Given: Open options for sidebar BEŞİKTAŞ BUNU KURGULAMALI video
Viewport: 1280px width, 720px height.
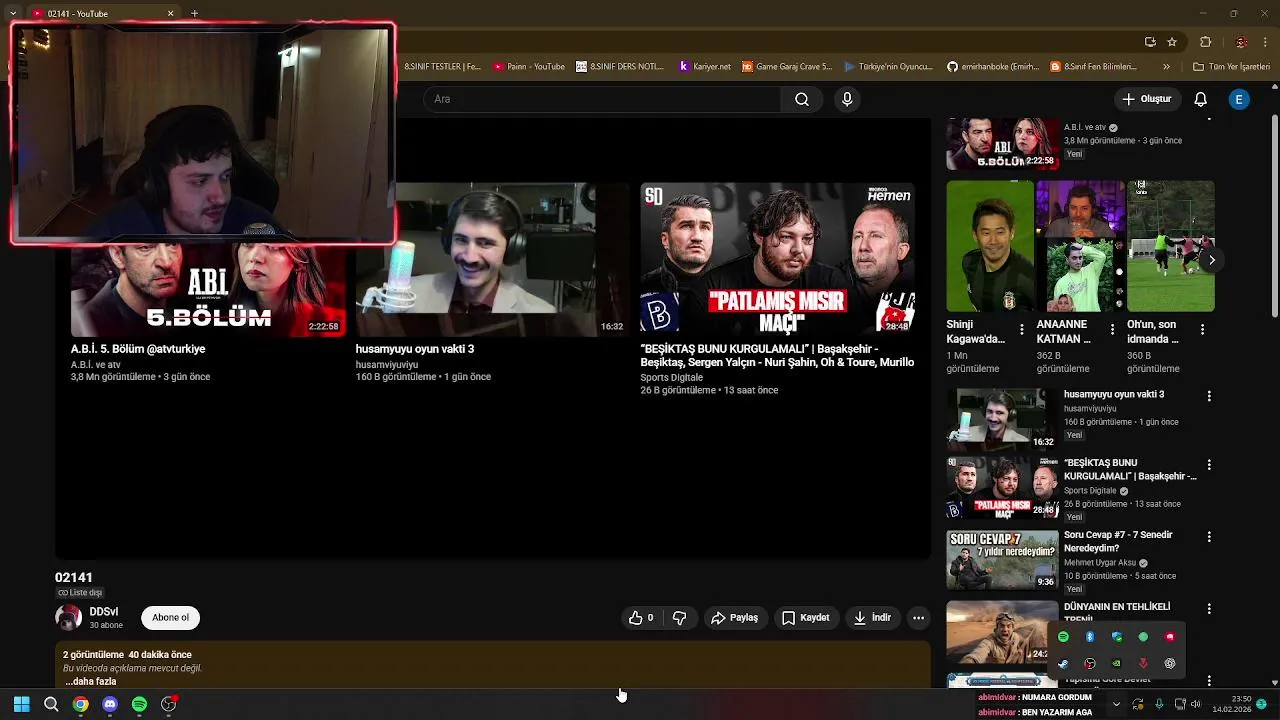Looking at the screenshot, I should pyautogui.click(x=1209, y=465).
